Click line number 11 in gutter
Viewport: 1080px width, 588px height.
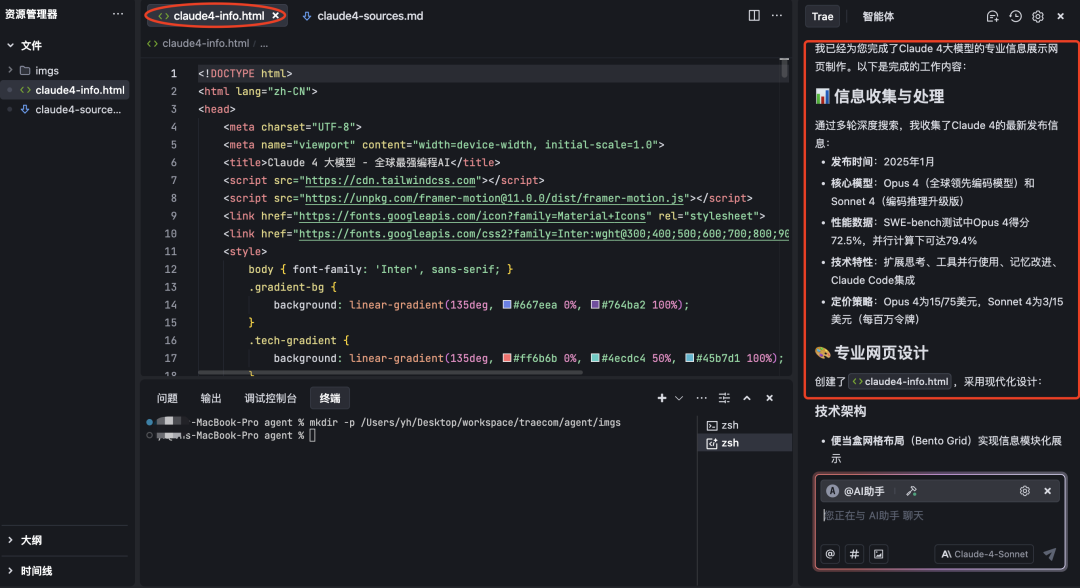pos(170,251)
